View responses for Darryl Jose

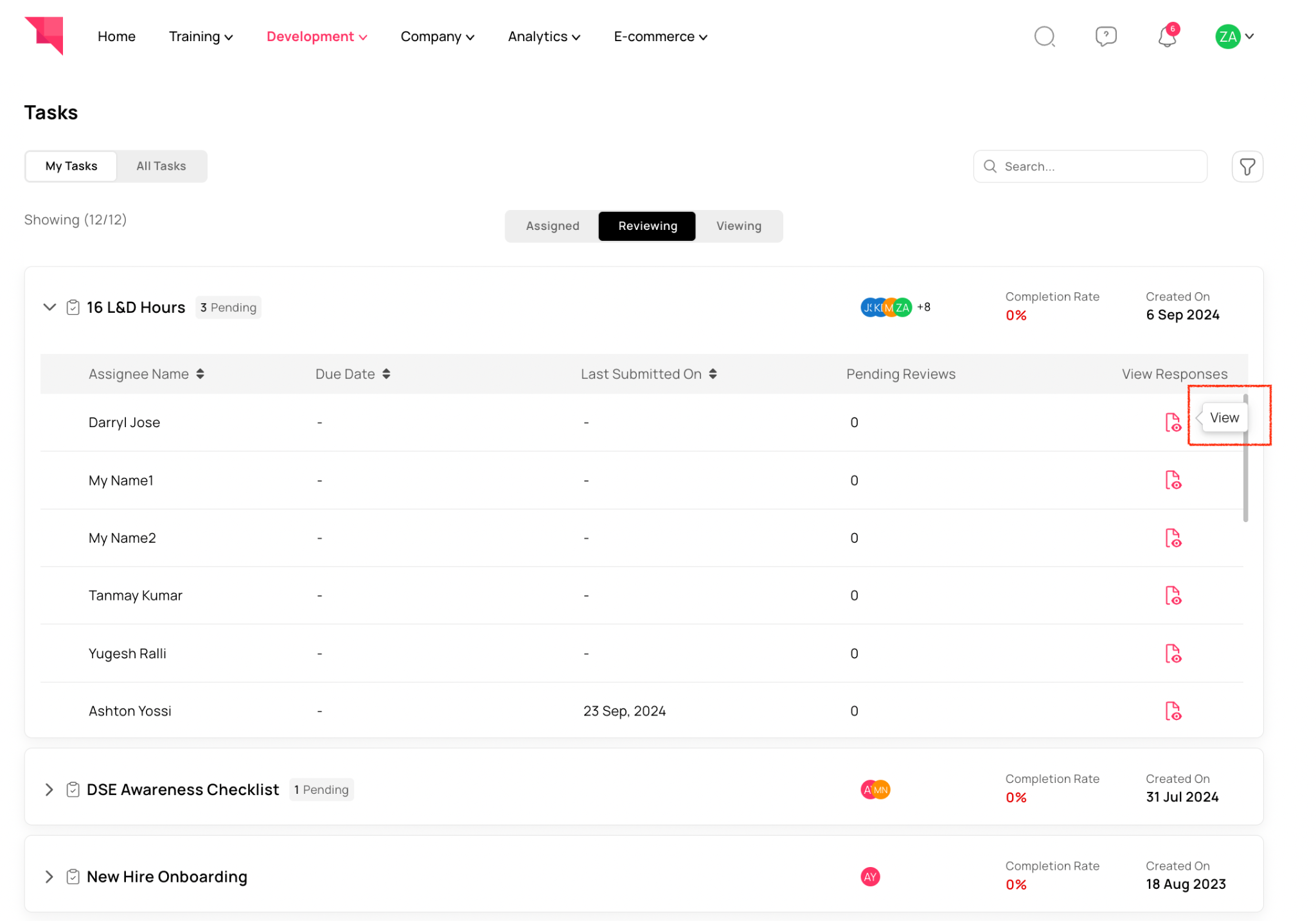[1173, 423]
